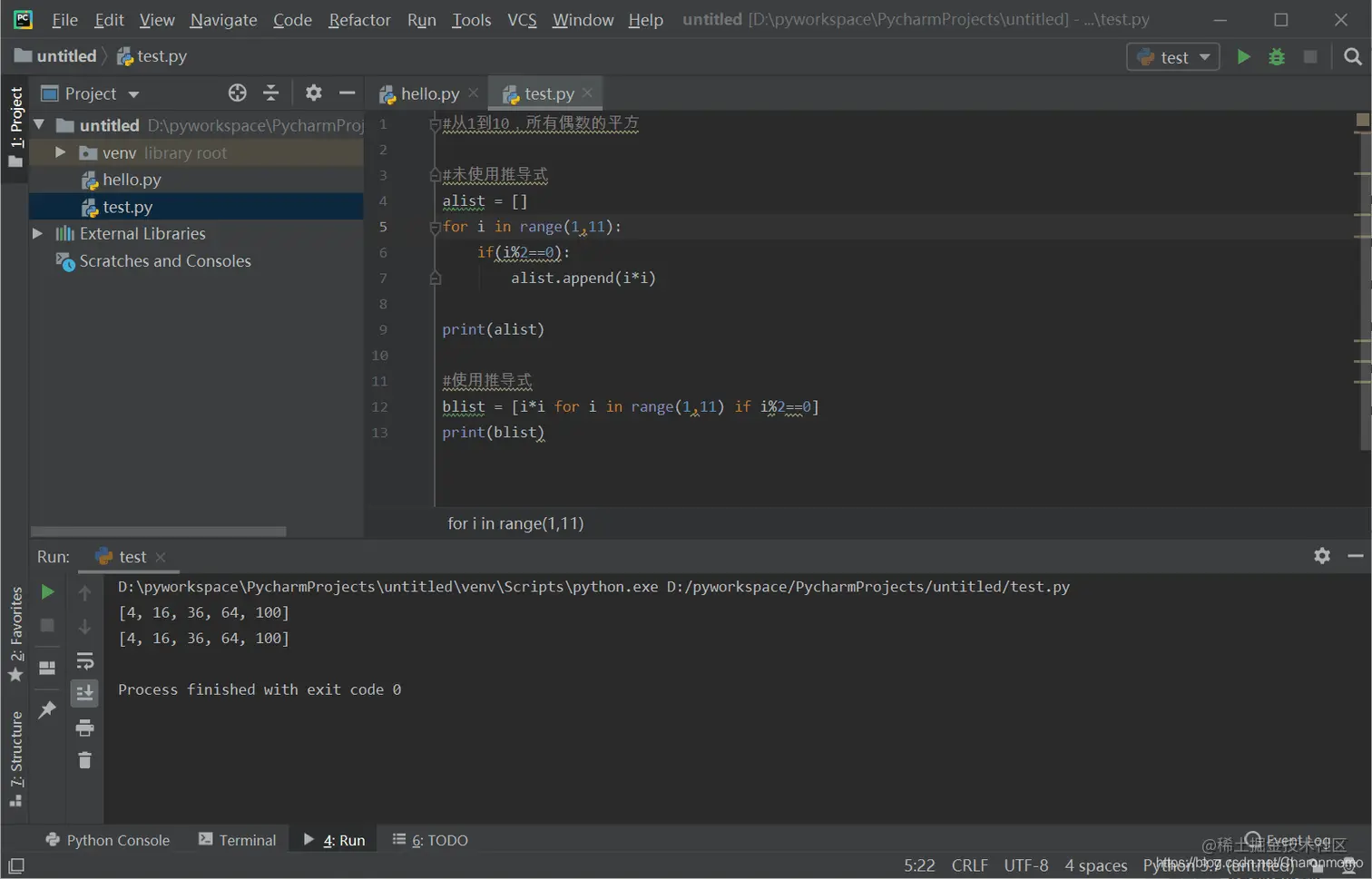Click down the stack trace arrow
This screenshot has height=879, width=1372.
pyautogui.click(x=84, y=627)
